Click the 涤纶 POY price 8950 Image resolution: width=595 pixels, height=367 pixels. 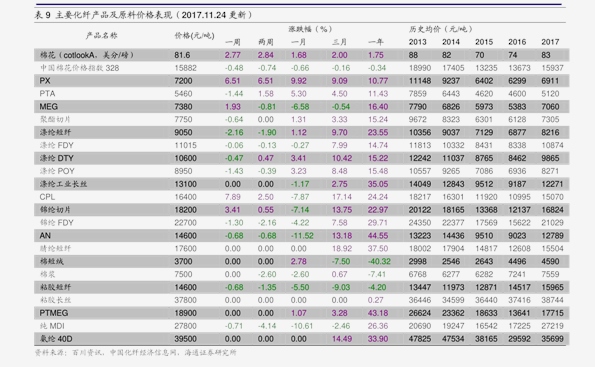pos(183,171)
